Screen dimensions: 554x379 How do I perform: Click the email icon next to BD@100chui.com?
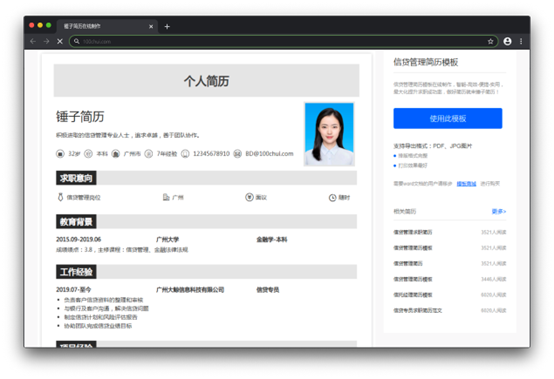coord(237,154)
